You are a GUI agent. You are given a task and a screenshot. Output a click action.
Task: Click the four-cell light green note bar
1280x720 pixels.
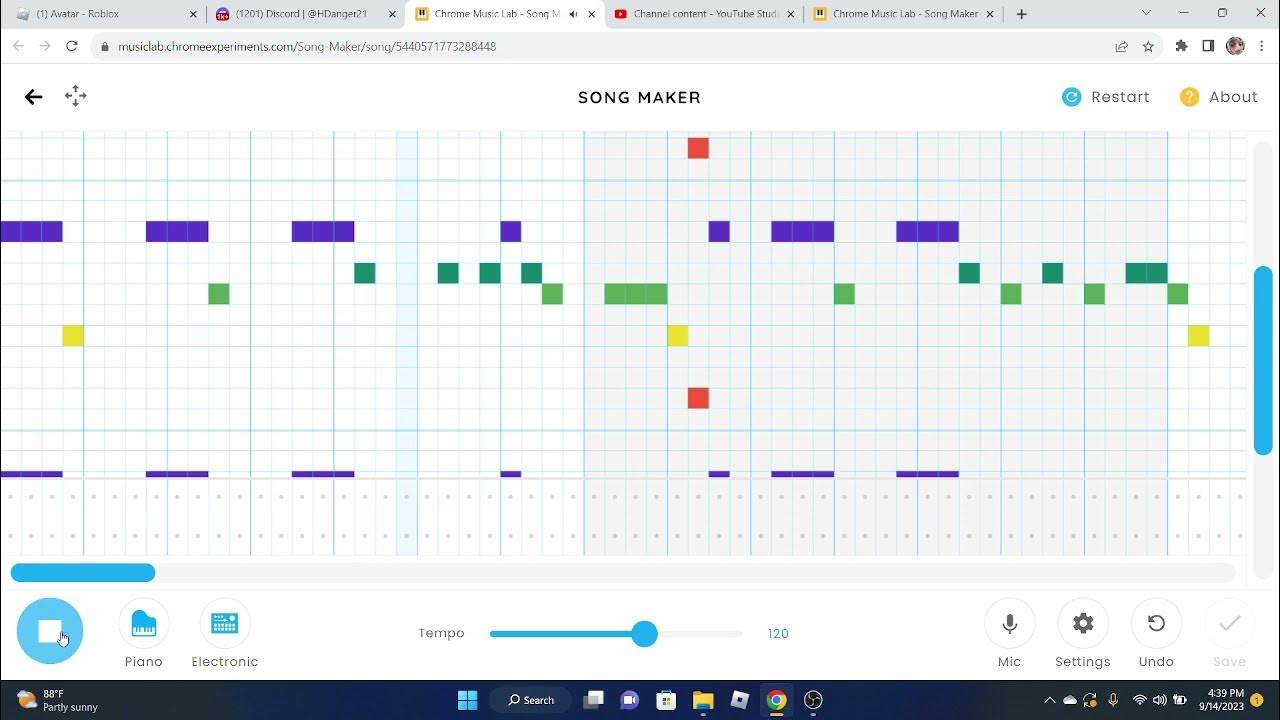click(x=636, y=294)
